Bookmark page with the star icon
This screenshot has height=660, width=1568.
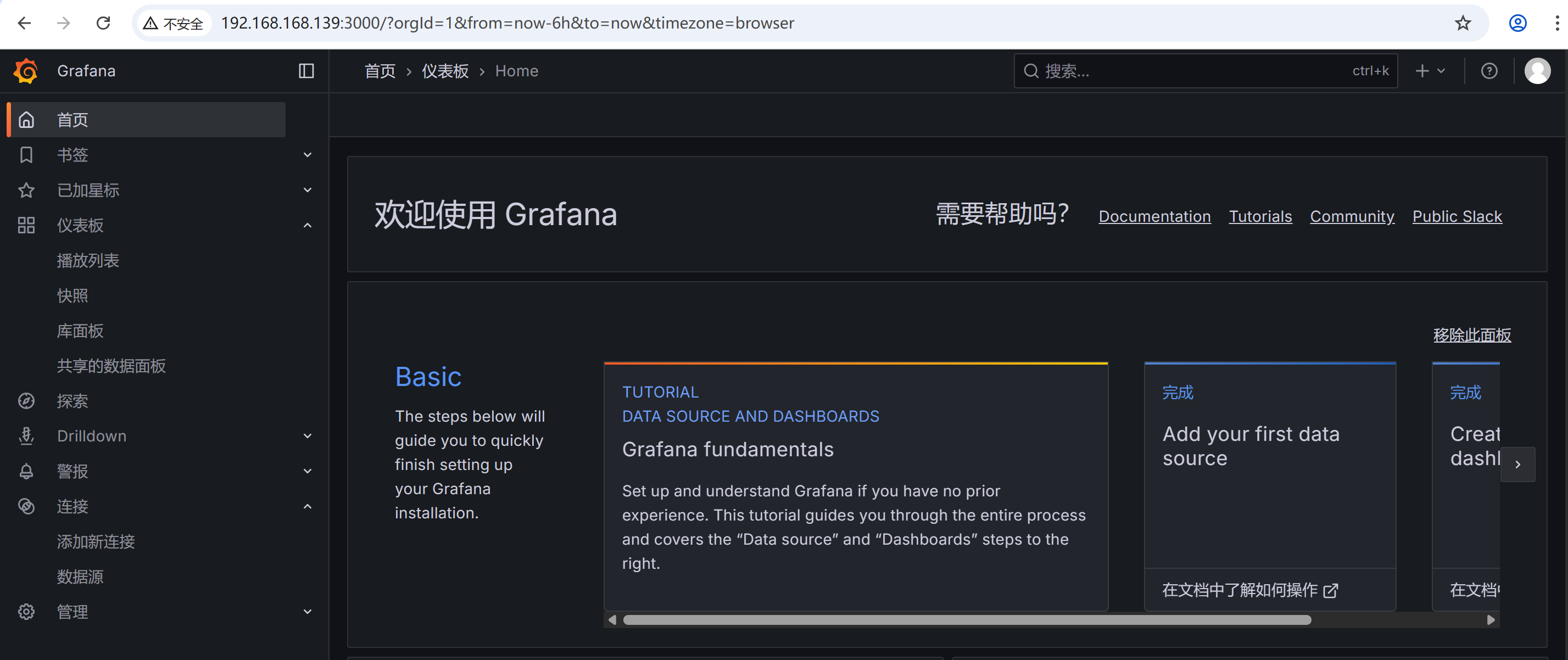1463,23
